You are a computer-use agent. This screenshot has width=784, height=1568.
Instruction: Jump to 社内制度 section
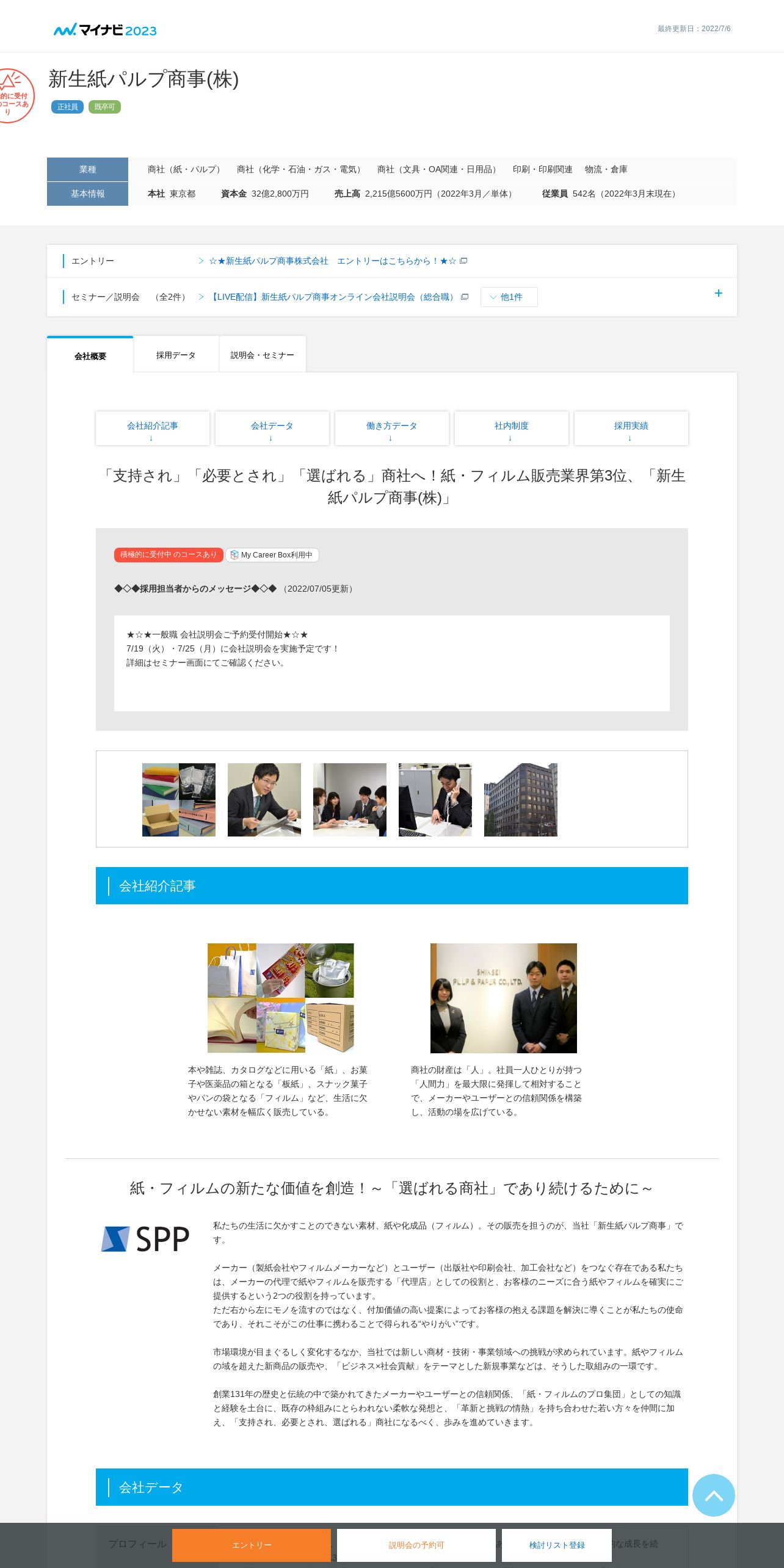coord(512,428)
